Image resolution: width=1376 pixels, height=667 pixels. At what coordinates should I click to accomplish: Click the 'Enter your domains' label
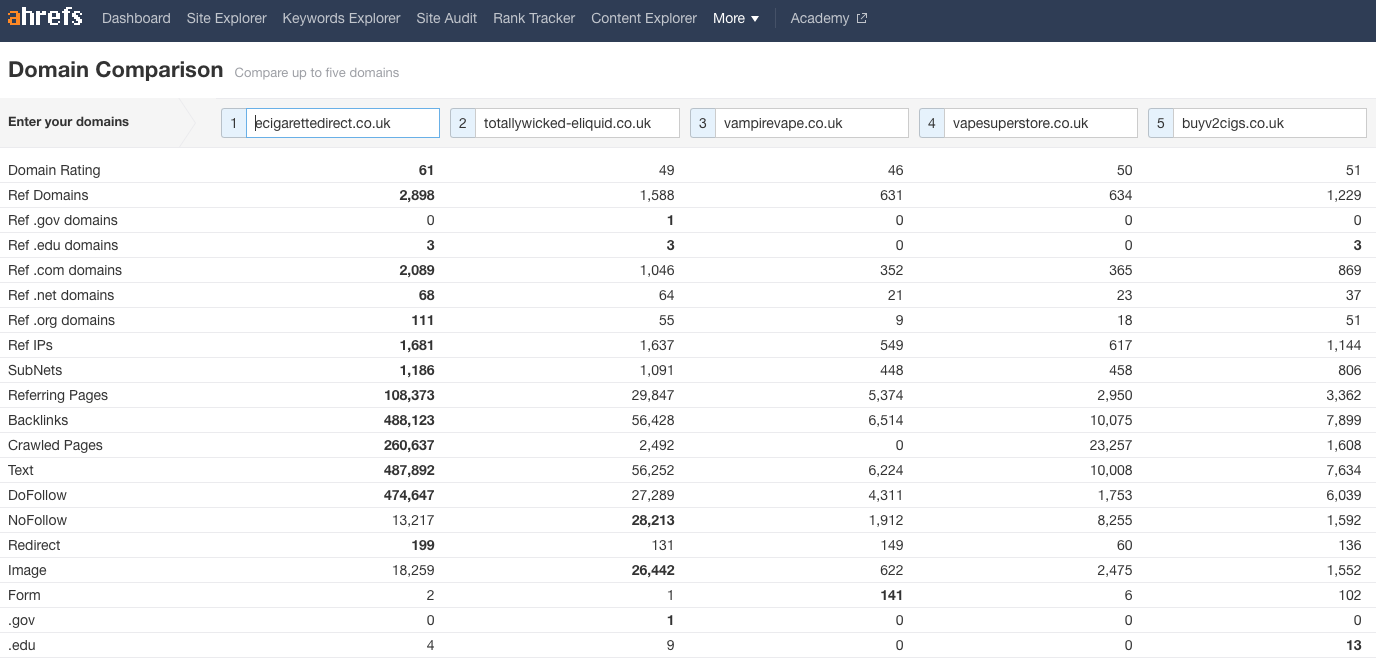coord(68,122)
